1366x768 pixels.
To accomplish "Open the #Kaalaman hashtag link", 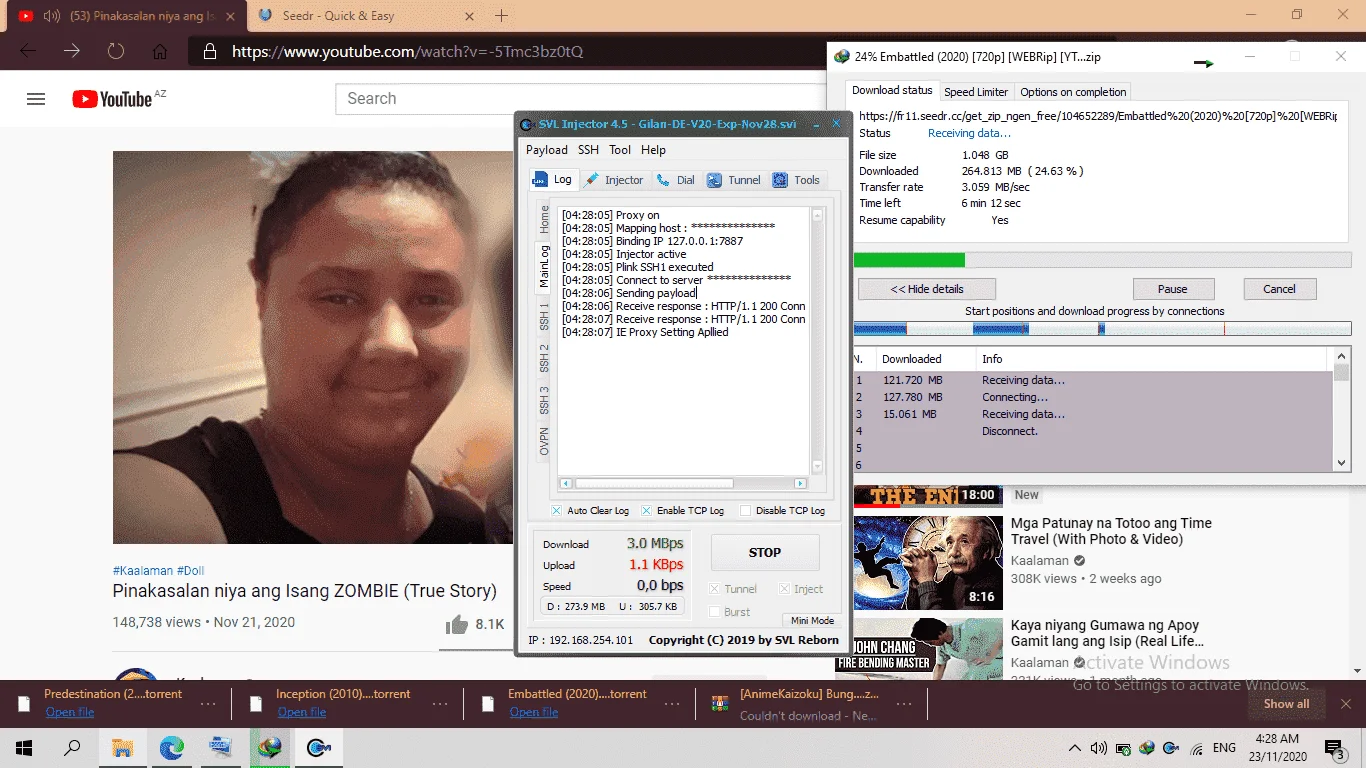I will [x=143, y=570].
